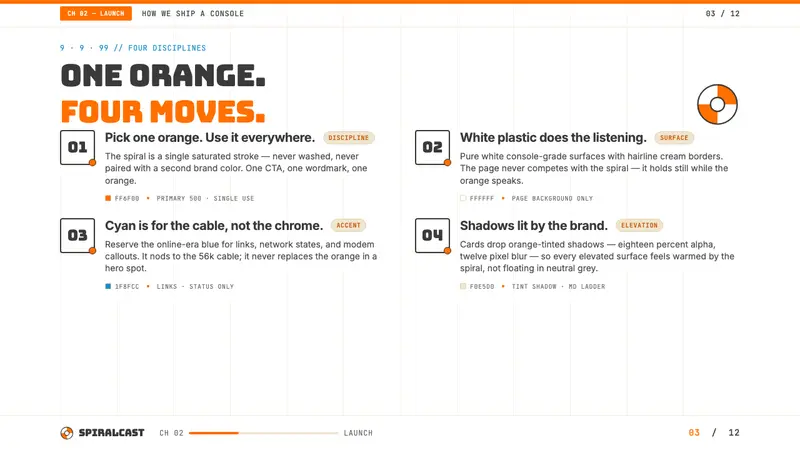Viewport: 800px width, 450px height.
Task: Select the 03 number box
Action: click(78, 235)
